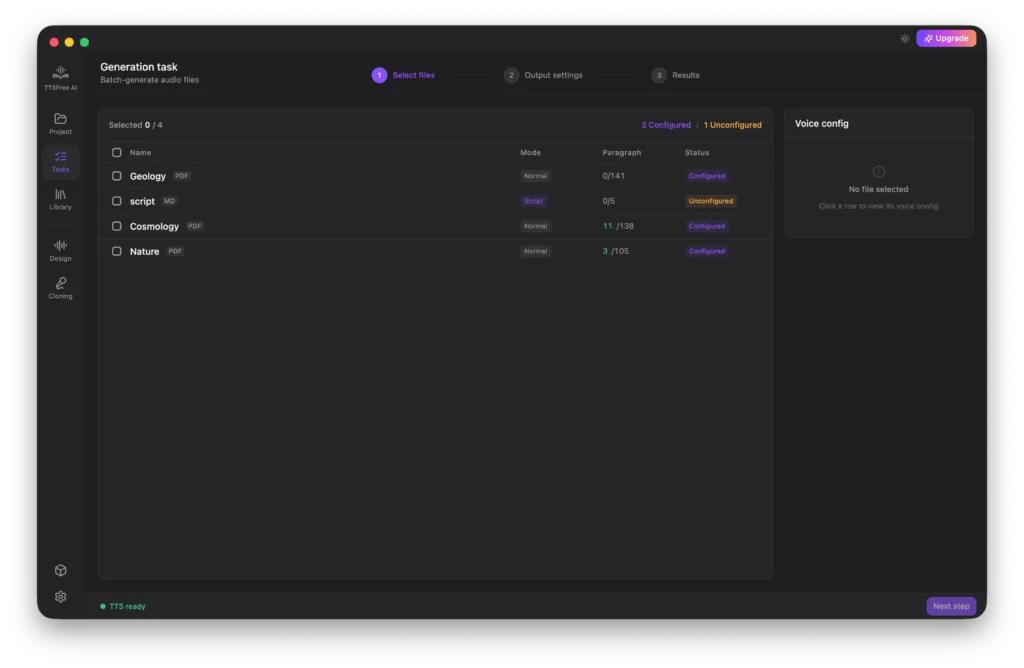Toggle the select-all checkbox in header
This screenshot has height=668, width=1024.
116,152
